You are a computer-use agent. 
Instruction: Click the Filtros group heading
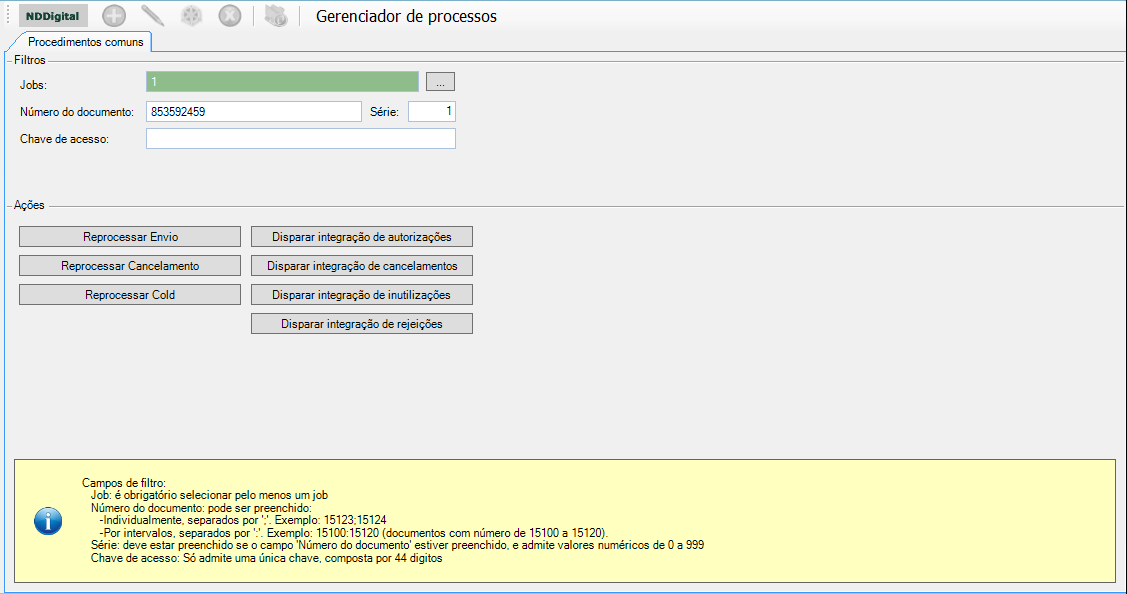coord(29,60)
